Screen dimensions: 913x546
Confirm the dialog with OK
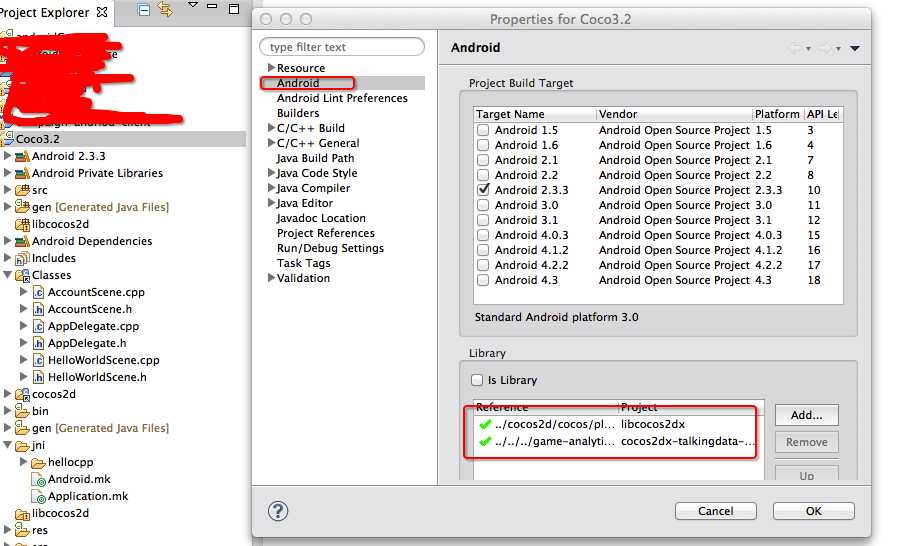tap(813, 511)
